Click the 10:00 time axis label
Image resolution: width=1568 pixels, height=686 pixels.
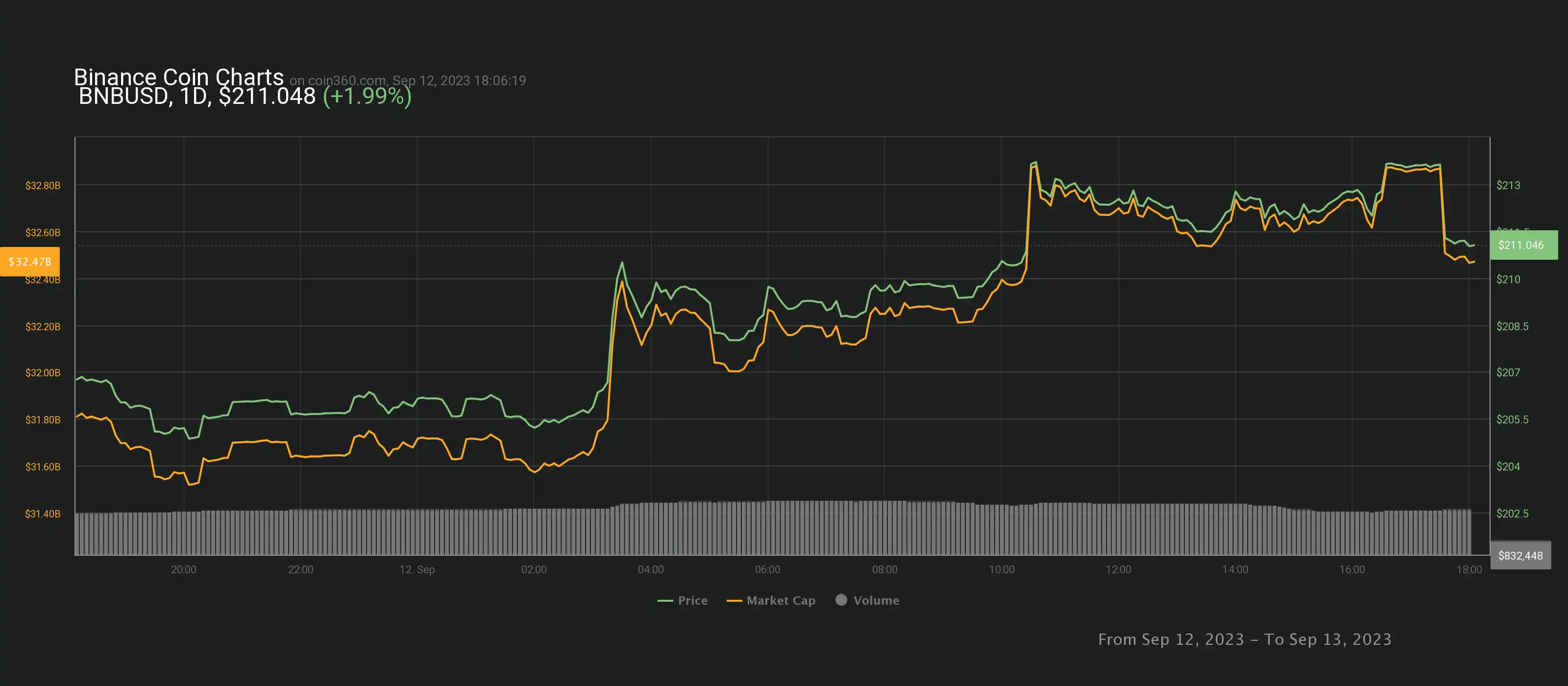1001,569
